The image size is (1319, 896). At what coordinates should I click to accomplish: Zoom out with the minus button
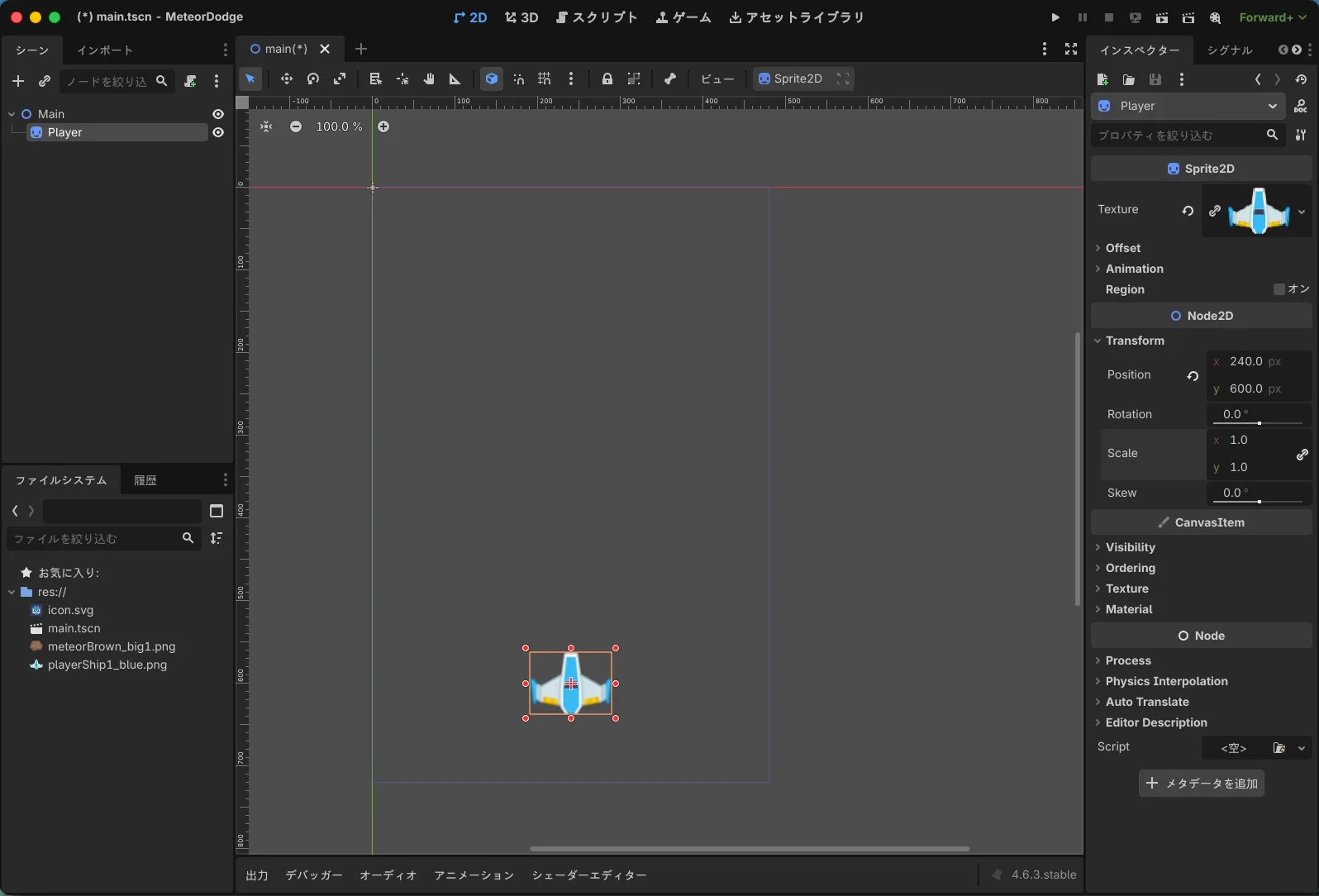coord(296,126)
